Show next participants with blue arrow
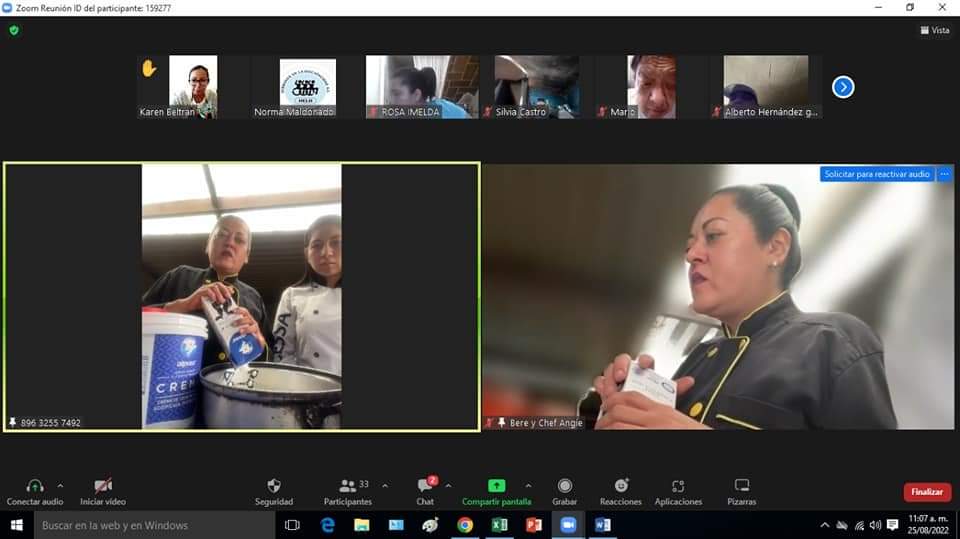The height and width of the screenshot is (539, 960). tap(842, 87)
